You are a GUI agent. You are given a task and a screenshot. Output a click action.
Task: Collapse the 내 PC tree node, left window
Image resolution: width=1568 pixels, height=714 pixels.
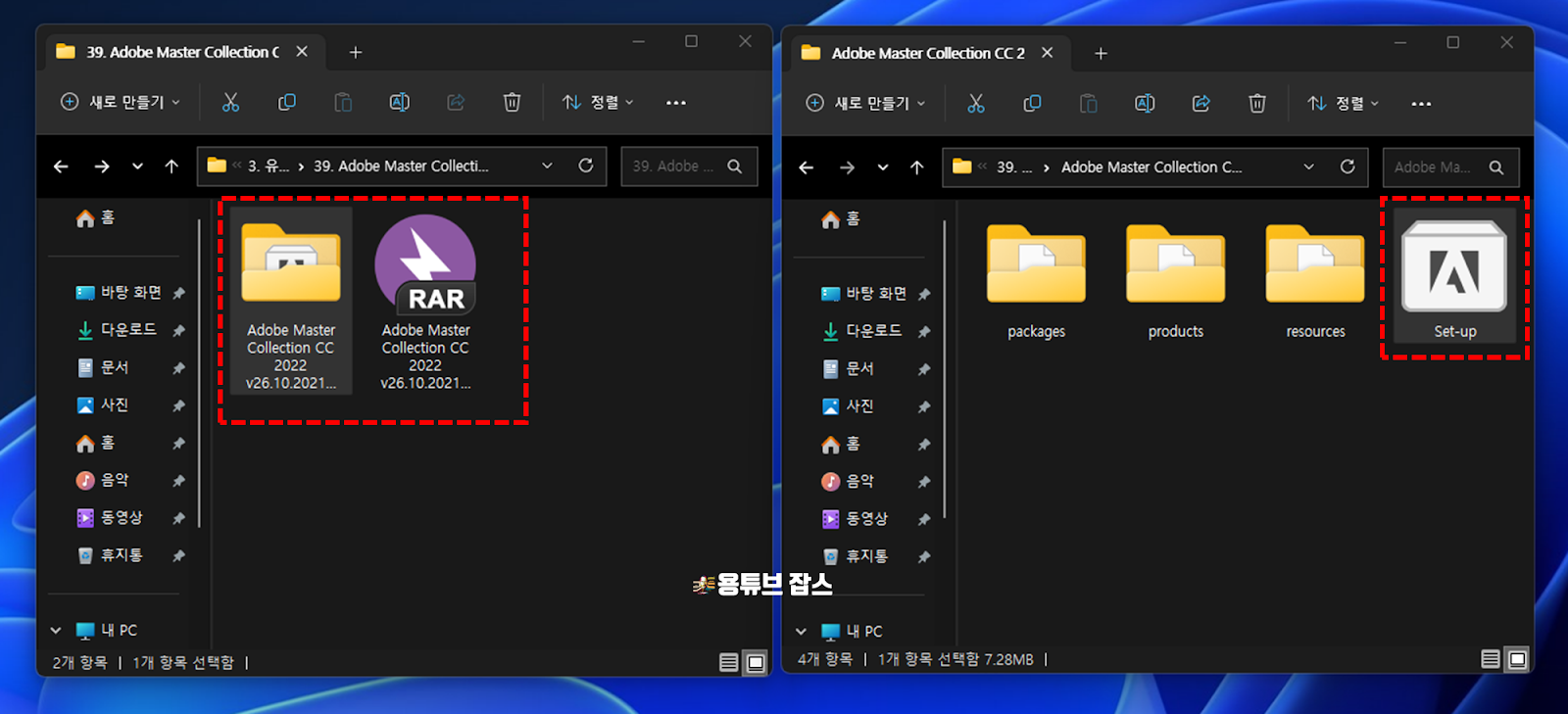pos(56,630)
